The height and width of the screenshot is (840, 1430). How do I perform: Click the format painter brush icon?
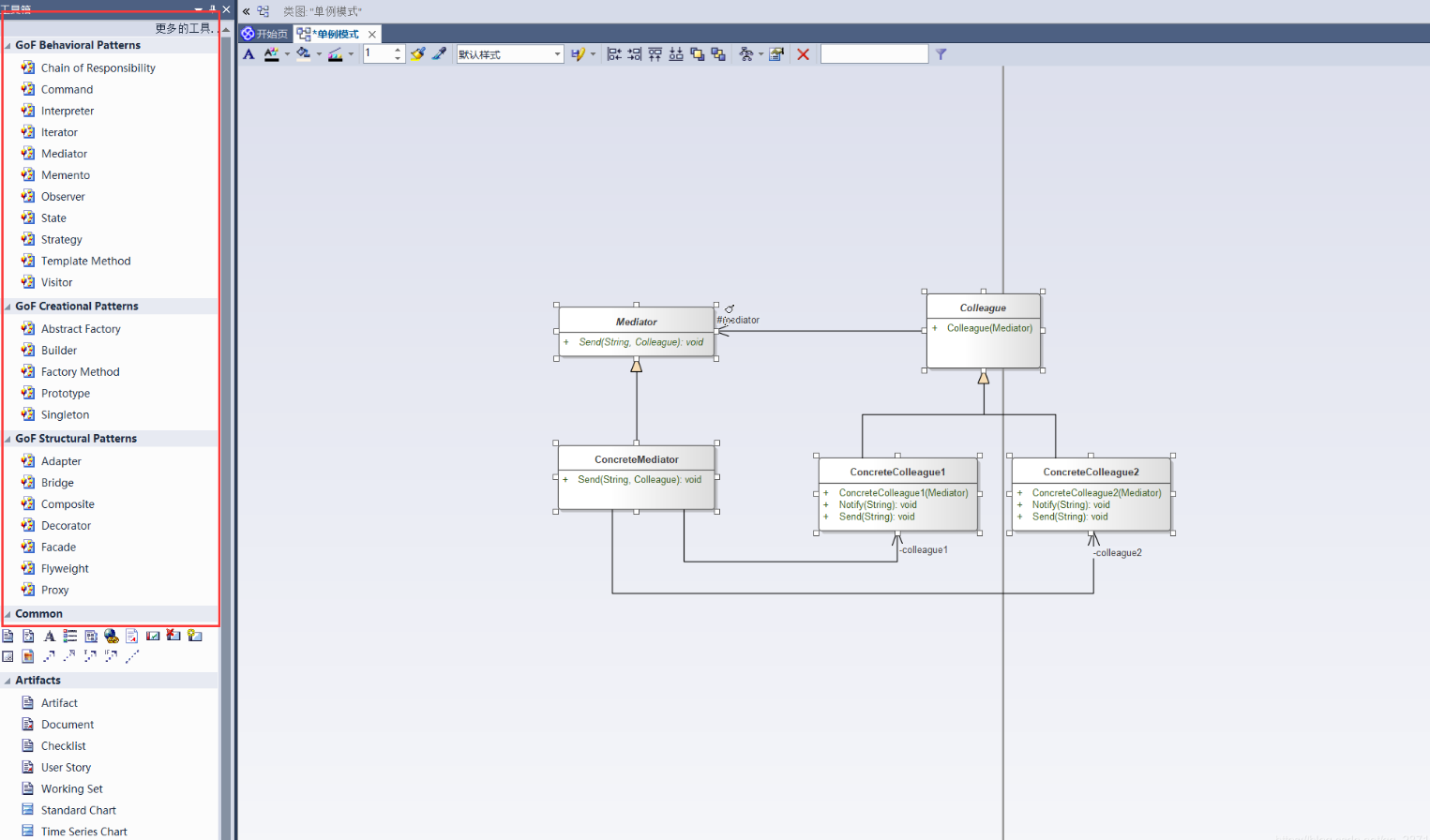tap(417, 54)
